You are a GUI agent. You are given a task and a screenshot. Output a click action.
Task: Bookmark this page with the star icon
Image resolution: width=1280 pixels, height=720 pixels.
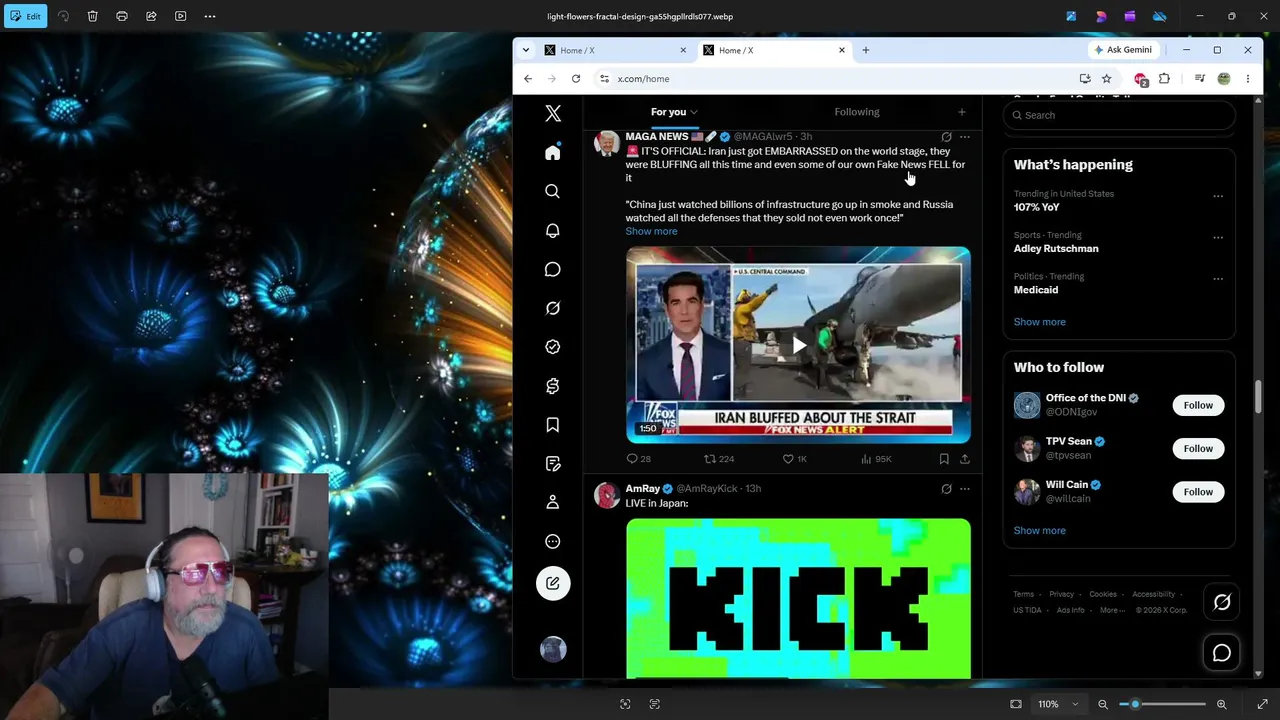[1107, 79]
